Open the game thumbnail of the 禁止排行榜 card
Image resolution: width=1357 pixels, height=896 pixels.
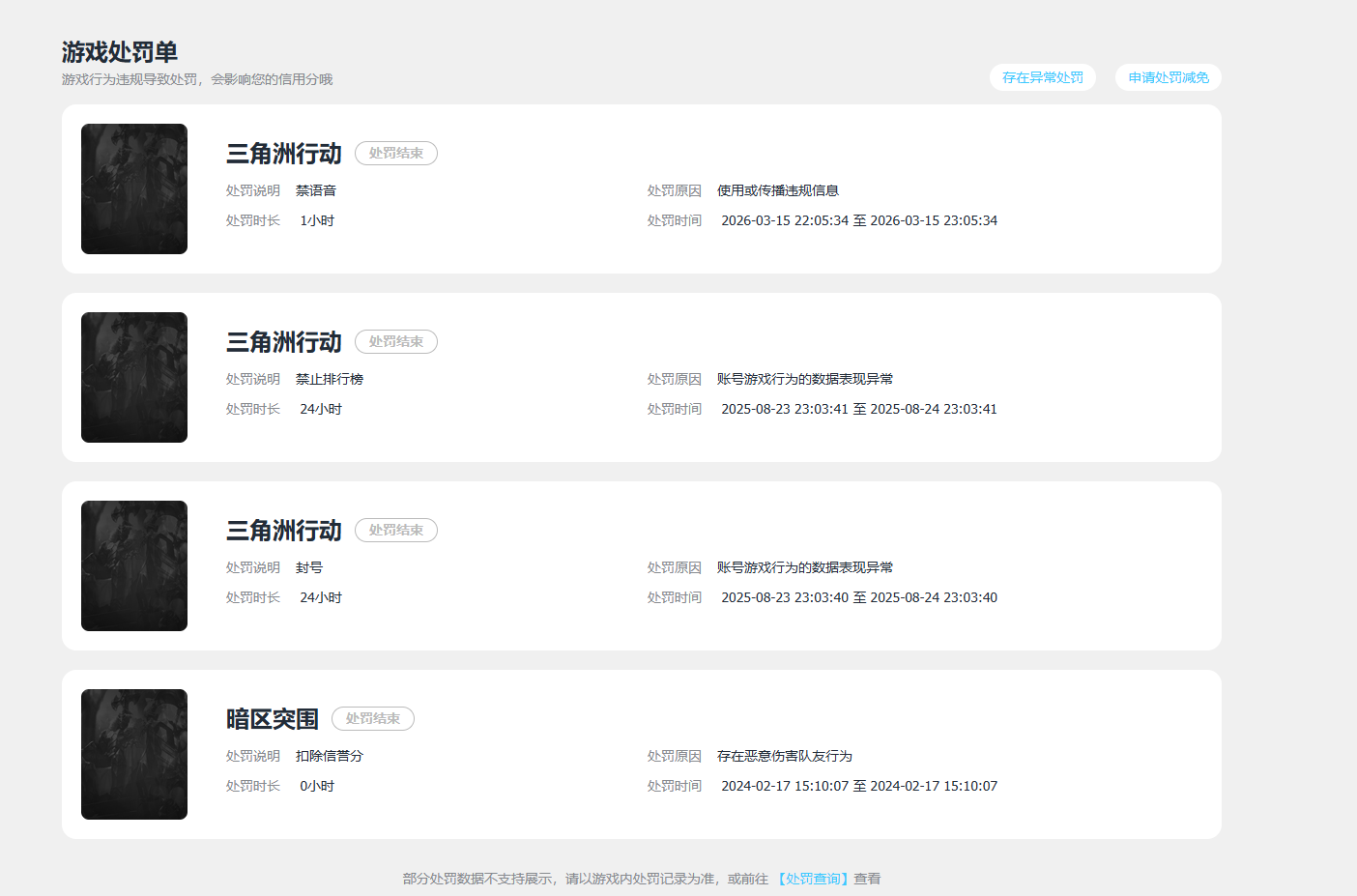coord(134,377)
